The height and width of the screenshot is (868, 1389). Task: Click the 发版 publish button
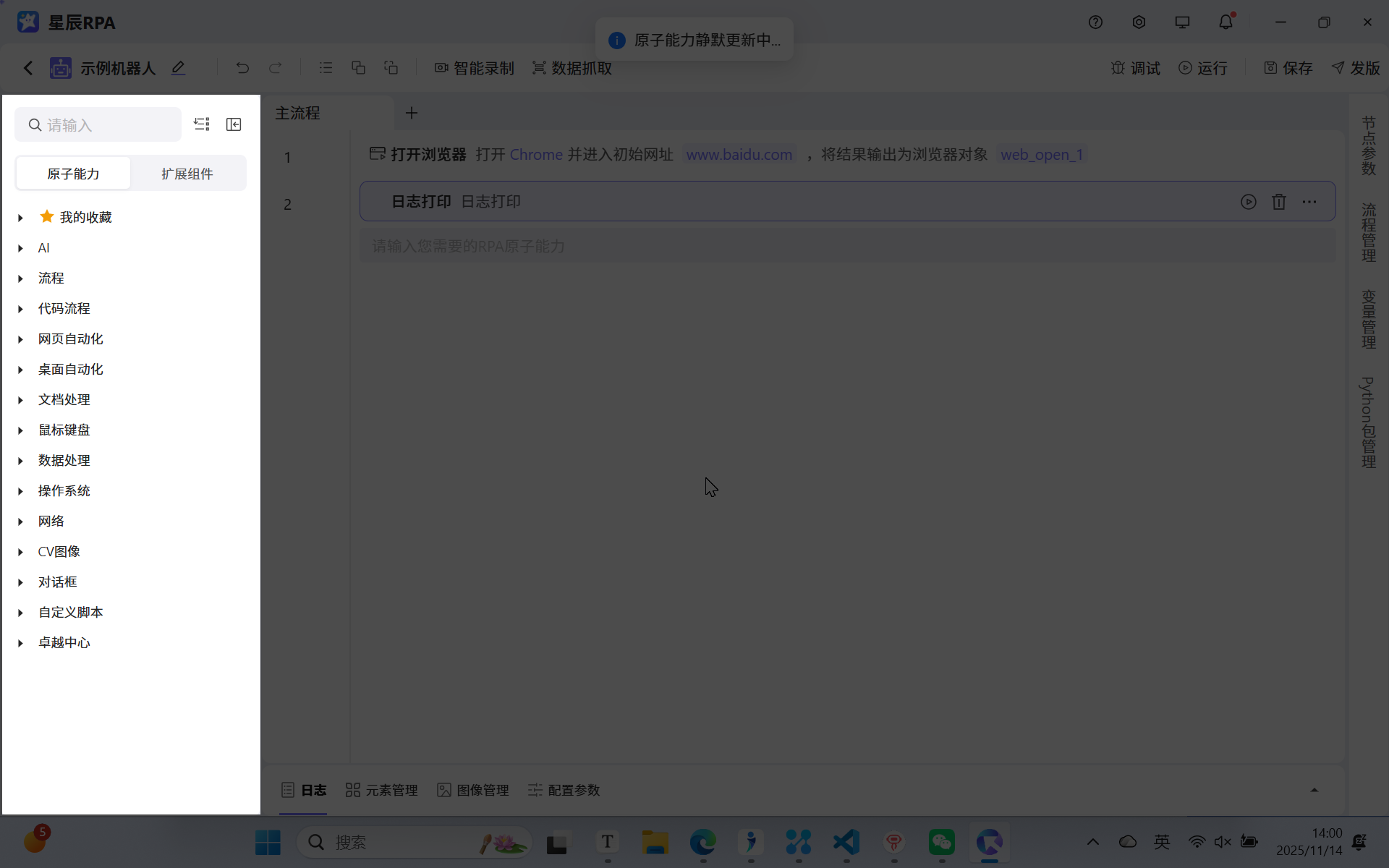point(1356,68)
